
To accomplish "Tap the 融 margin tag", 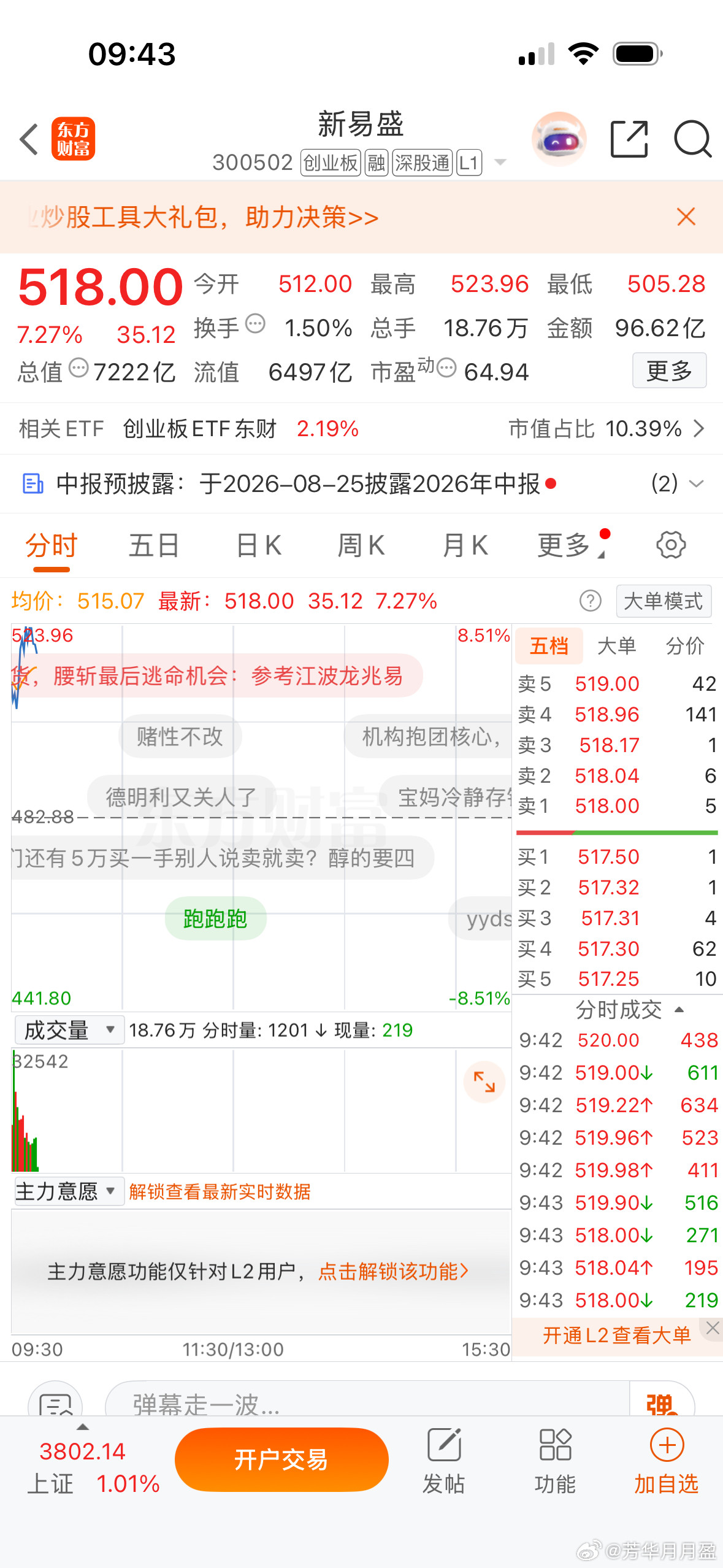I will [377, 163].
